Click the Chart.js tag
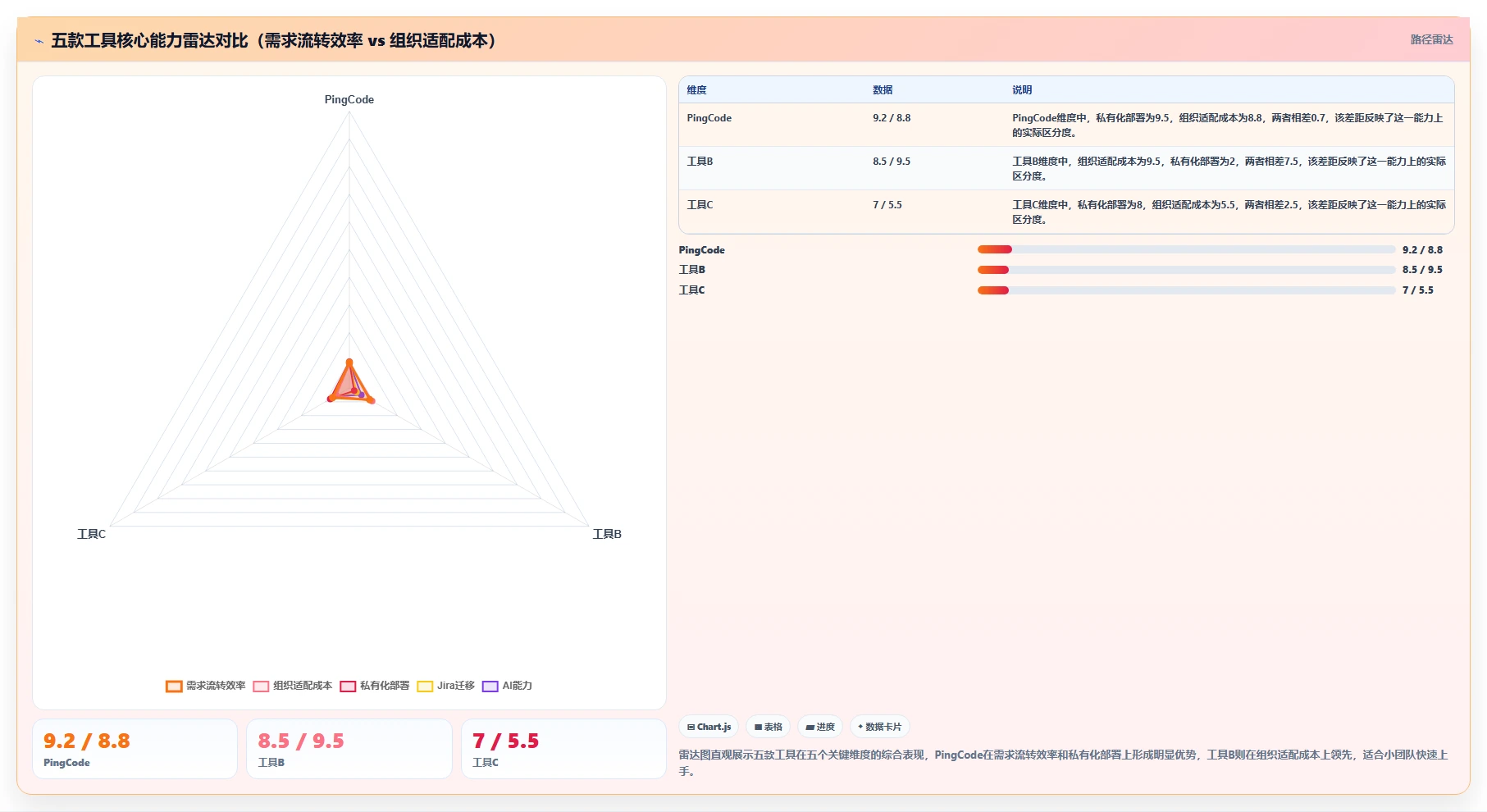Screen dimensions: 1487x812 pos(709,727)
